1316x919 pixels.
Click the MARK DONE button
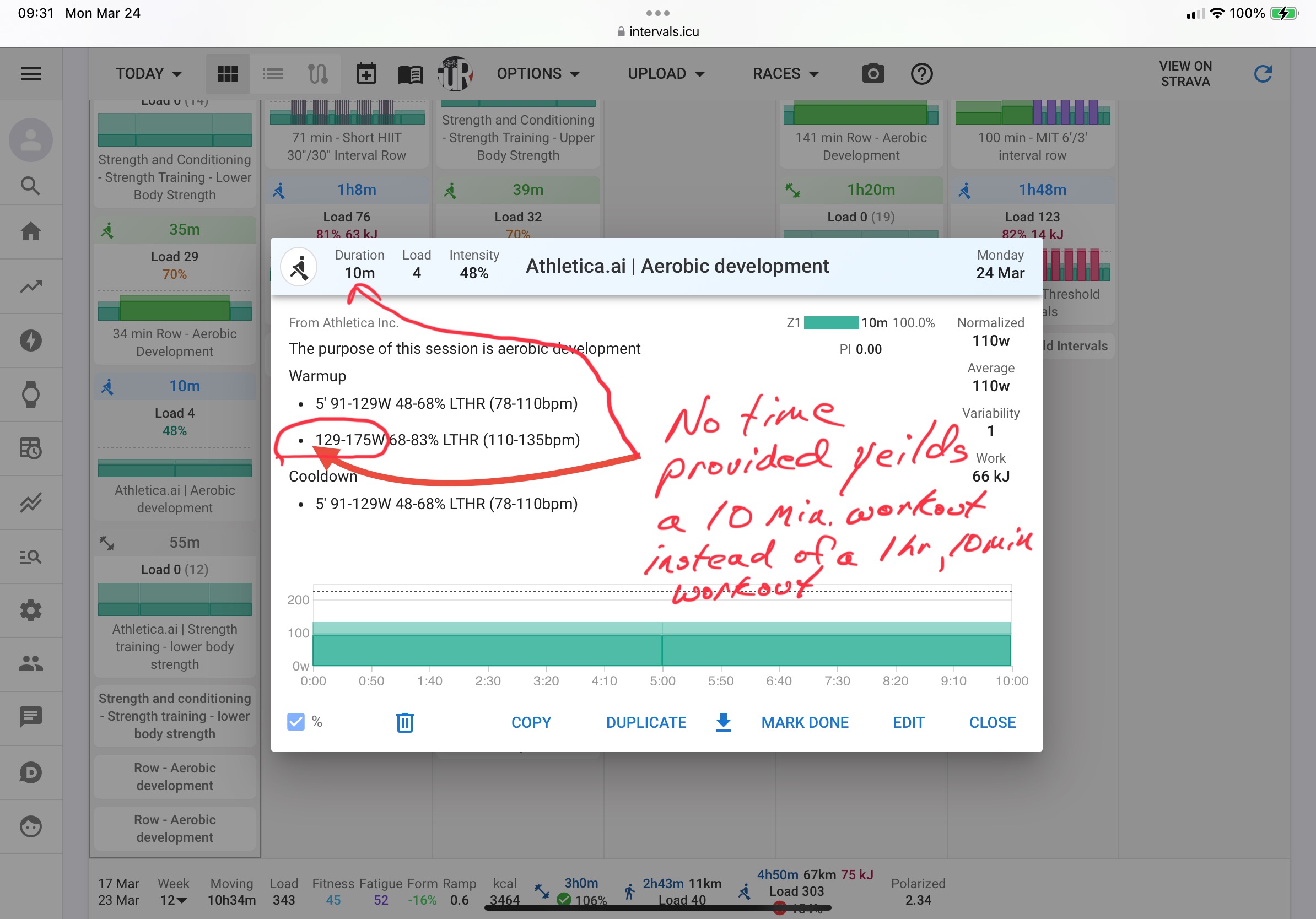(804, 722)
